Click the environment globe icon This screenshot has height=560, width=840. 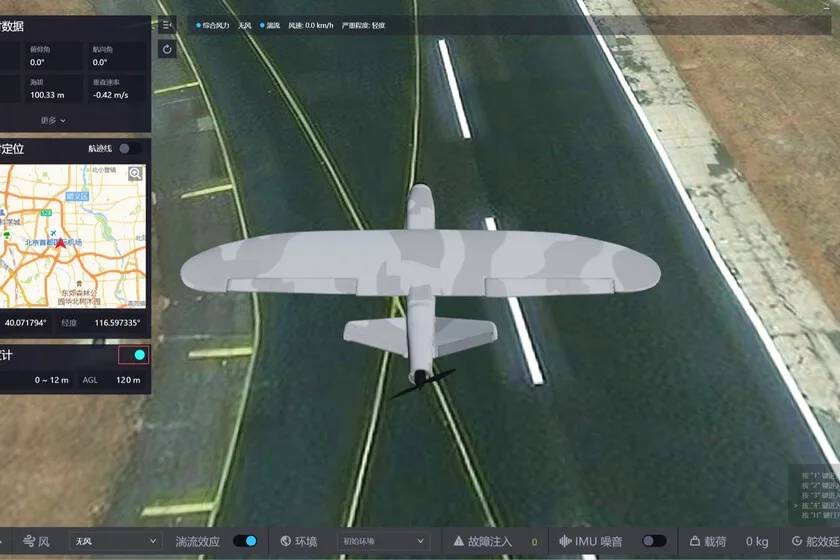point(285,541)
